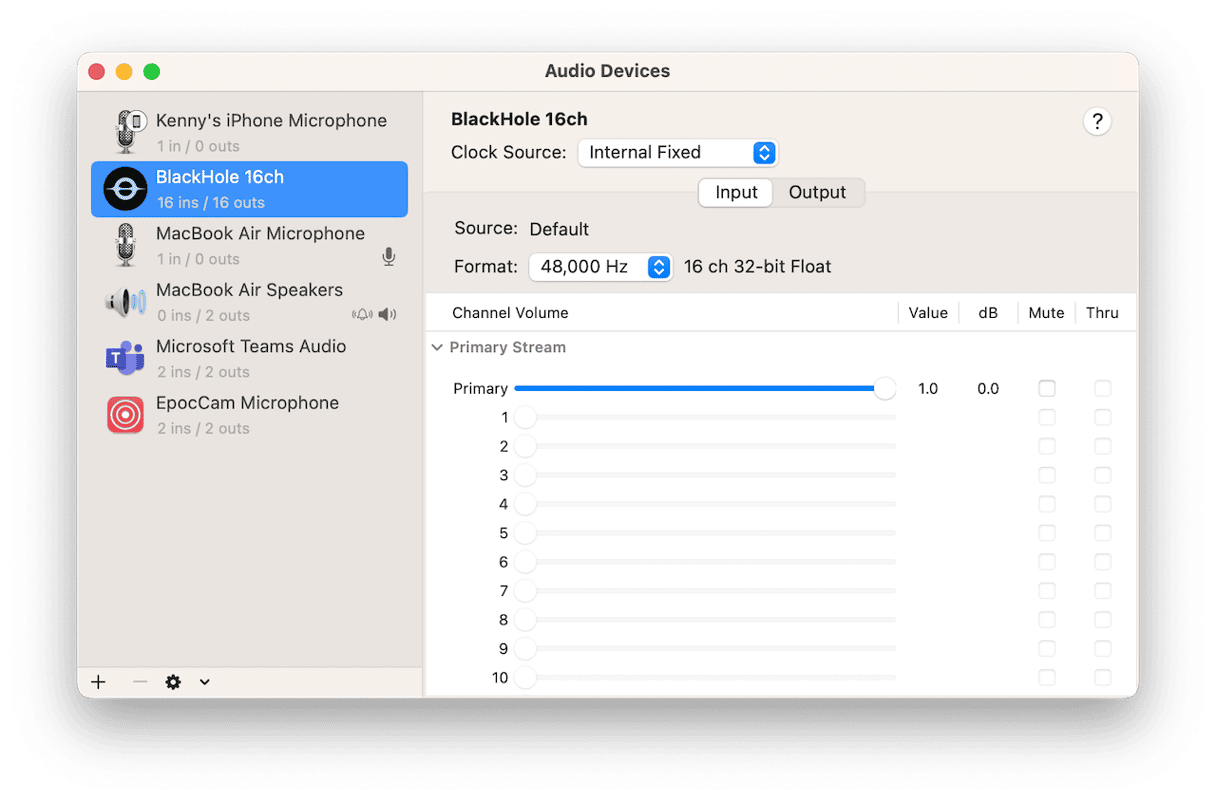Image resolution: width=1216 pixels, height=800 pixels.
Task: Click the MacBook Air Microphone icon
Action: tap(125, 245)
